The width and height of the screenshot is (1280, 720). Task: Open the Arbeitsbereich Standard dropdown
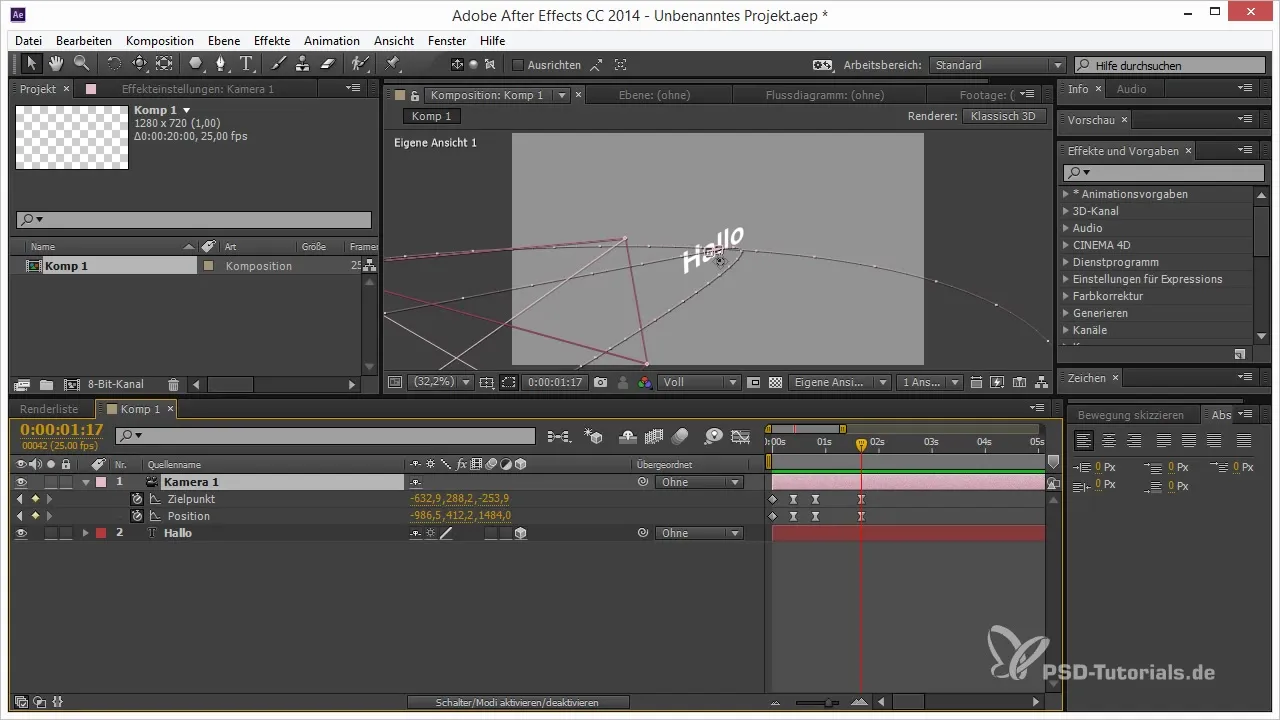pyautogui.click(x=997, y=65)
